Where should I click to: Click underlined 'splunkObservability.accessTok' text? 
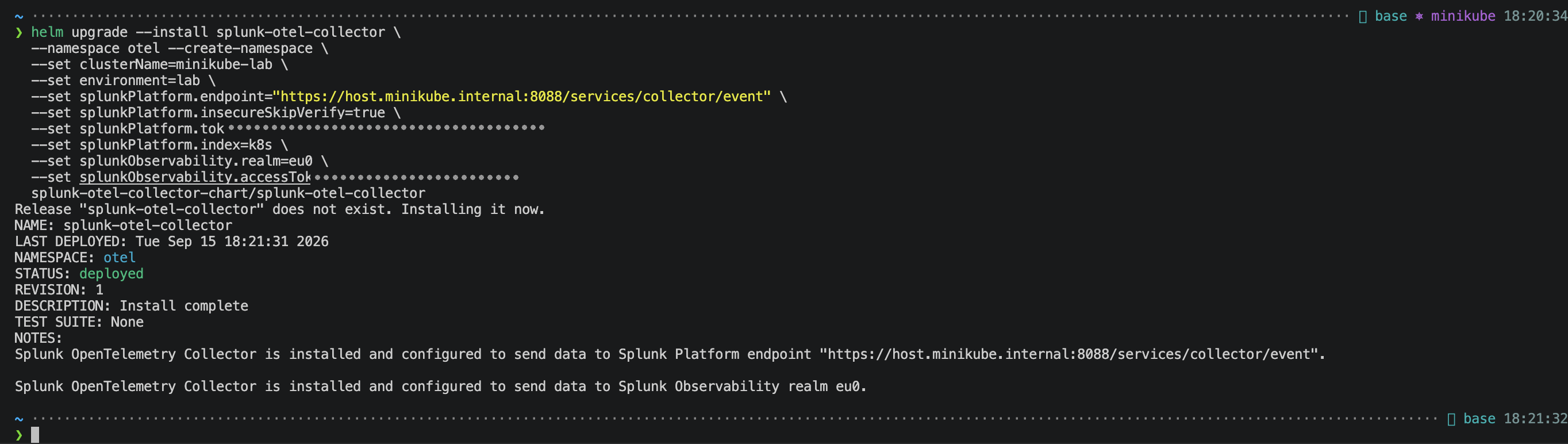(x=195, y=177)
